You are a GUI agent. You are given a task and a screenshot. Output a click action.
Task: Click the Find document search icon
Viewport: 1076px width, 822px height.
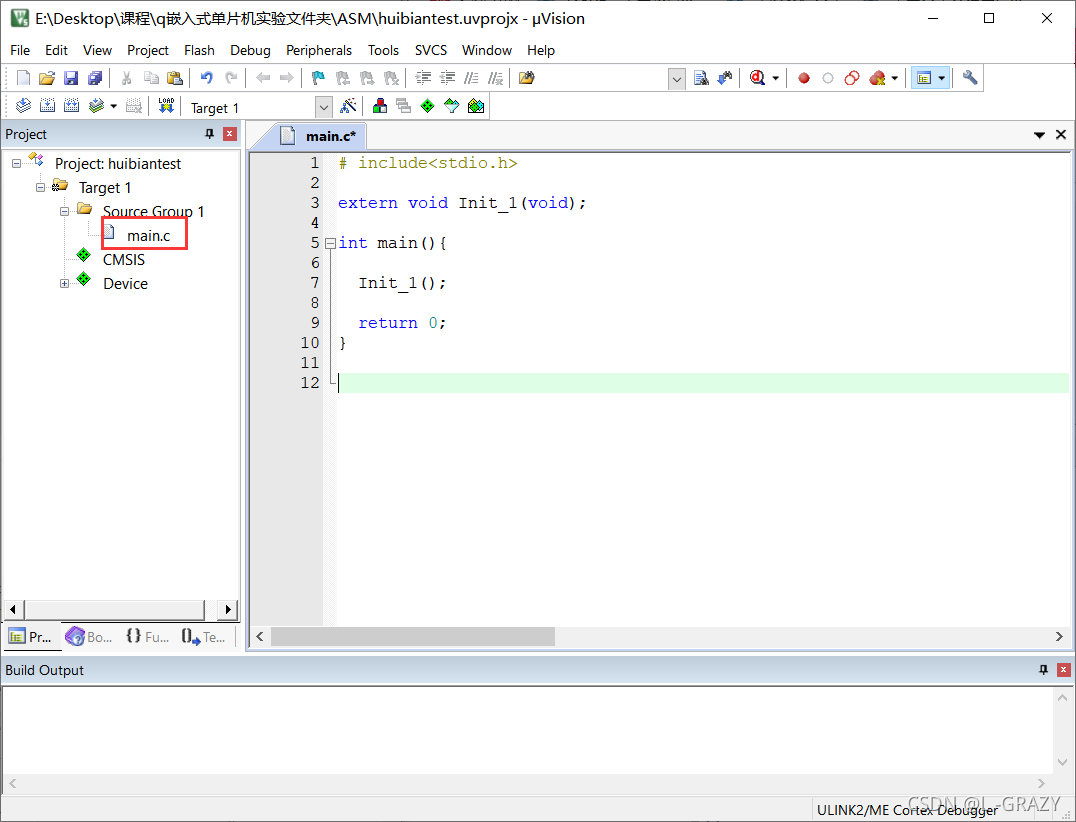point(701,78)
